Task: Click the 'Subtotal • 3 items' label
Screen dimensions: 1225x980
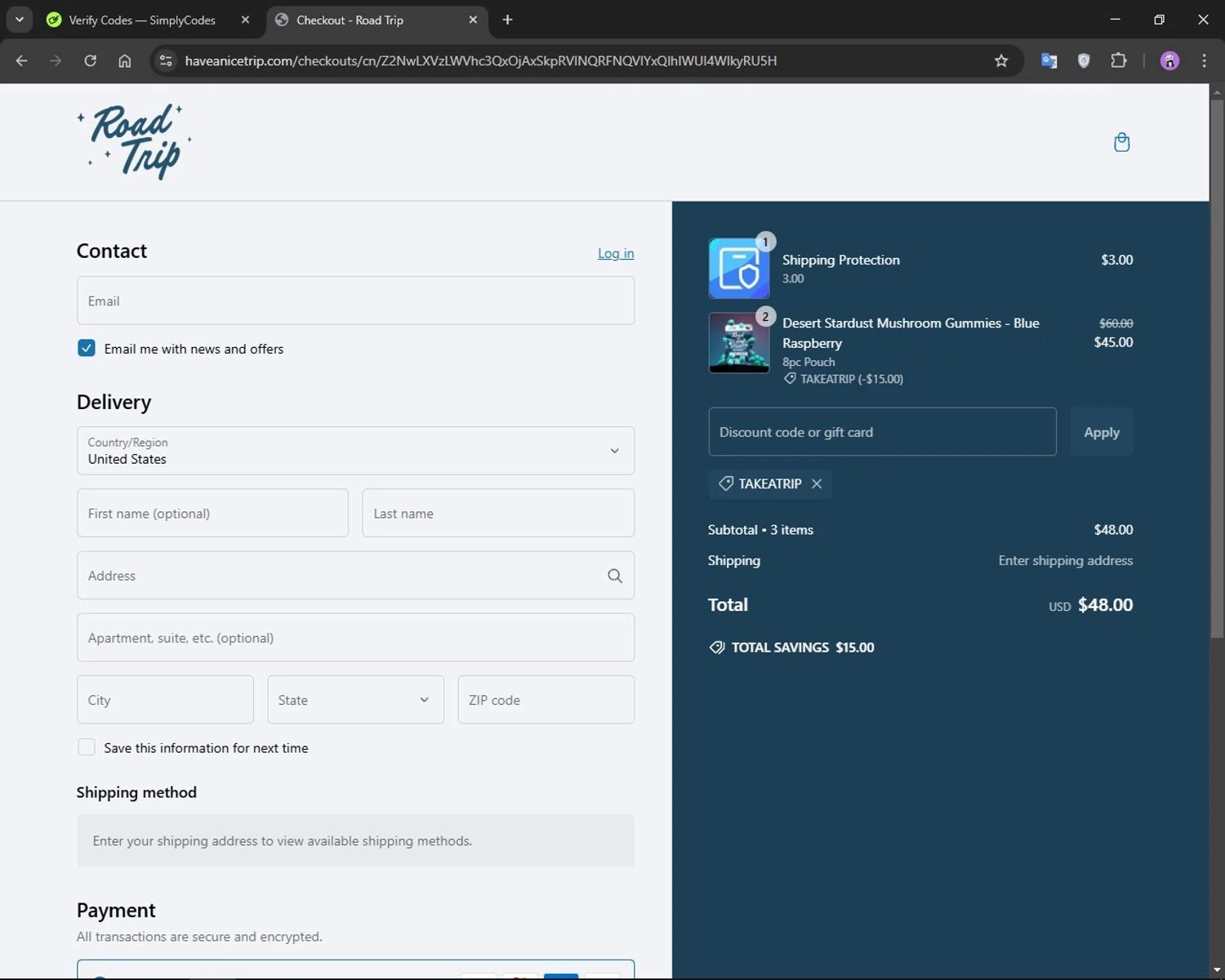Action: [760, 530]
